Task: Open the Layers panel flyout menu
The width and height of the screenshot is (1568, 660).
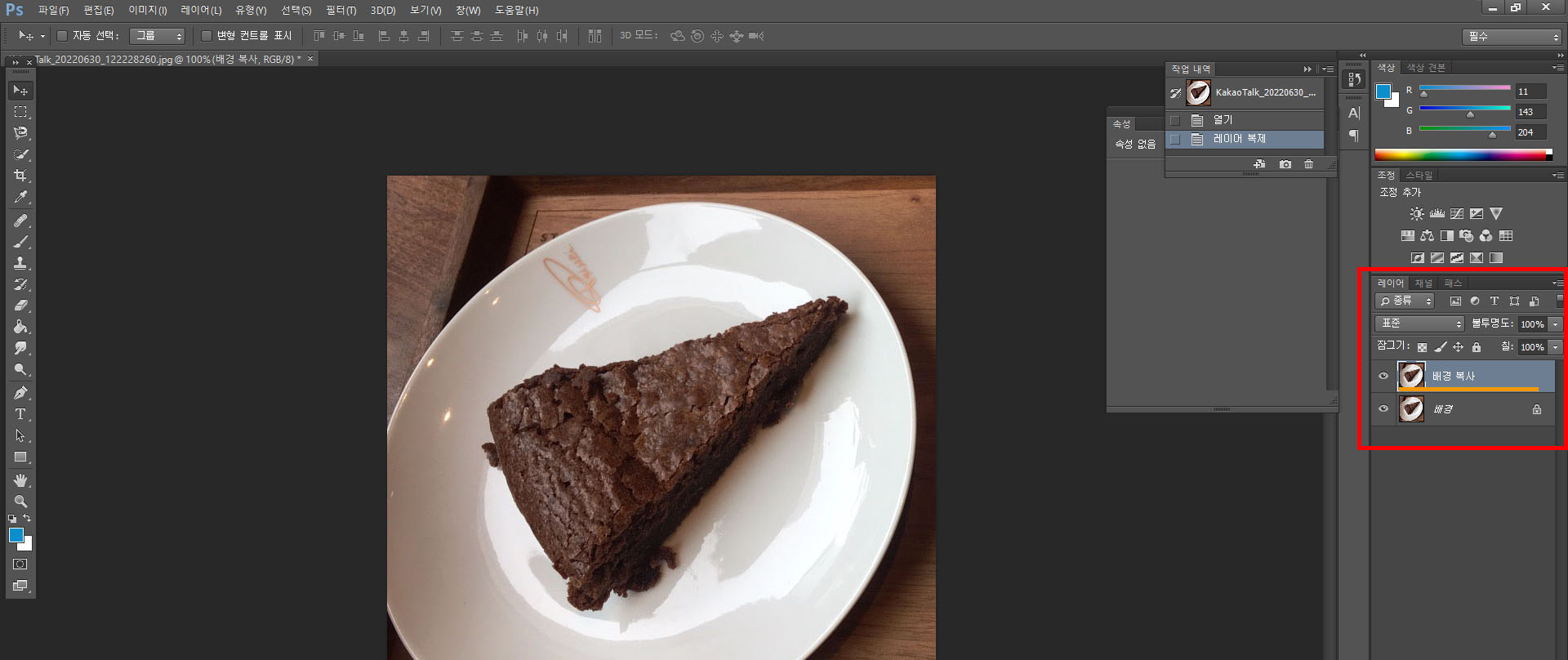Action: [1558, 283]
